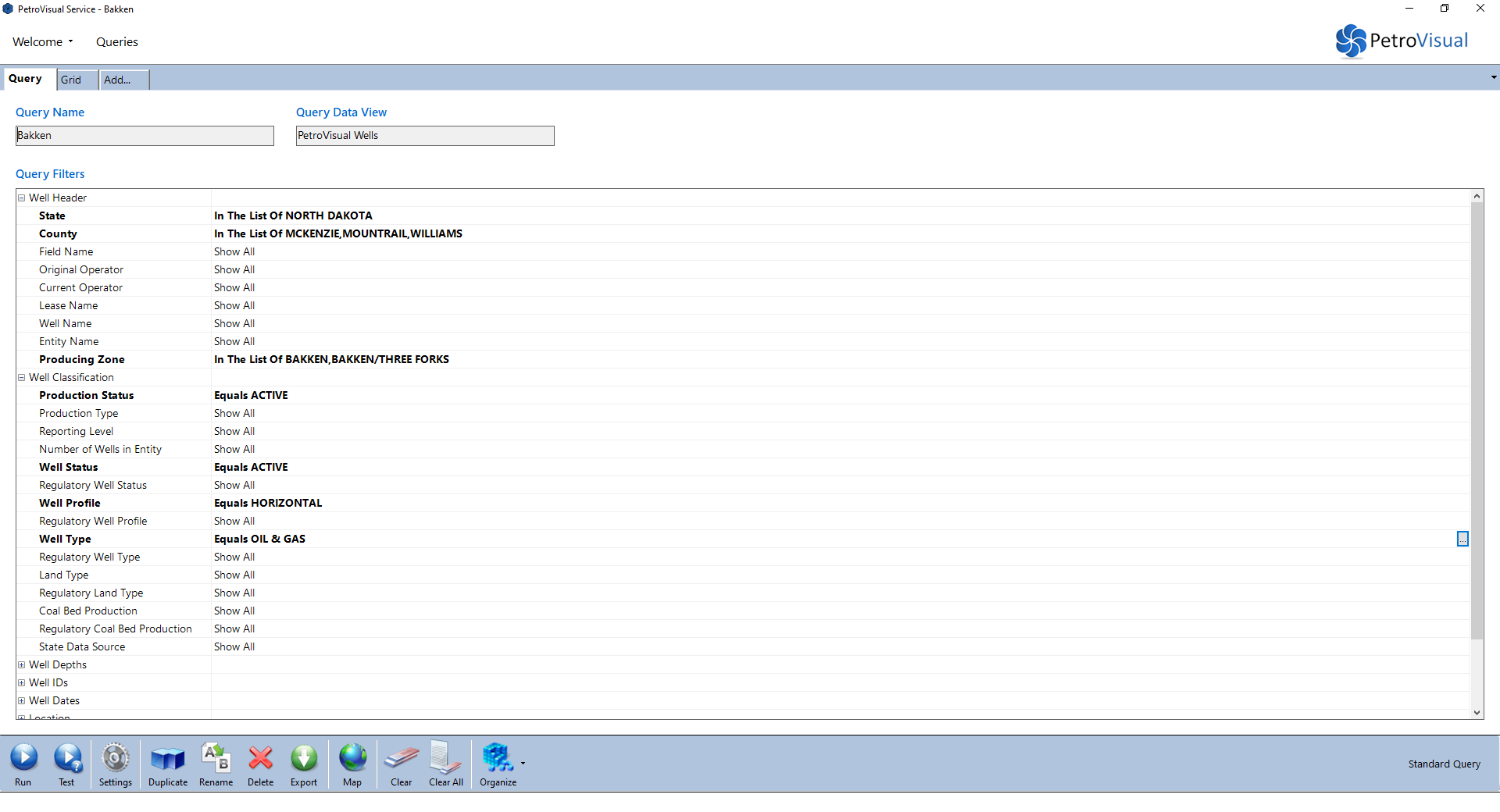Clear the selected filter with eraser
This screenshot has height=812, width=1500.
tap(401, 764)
